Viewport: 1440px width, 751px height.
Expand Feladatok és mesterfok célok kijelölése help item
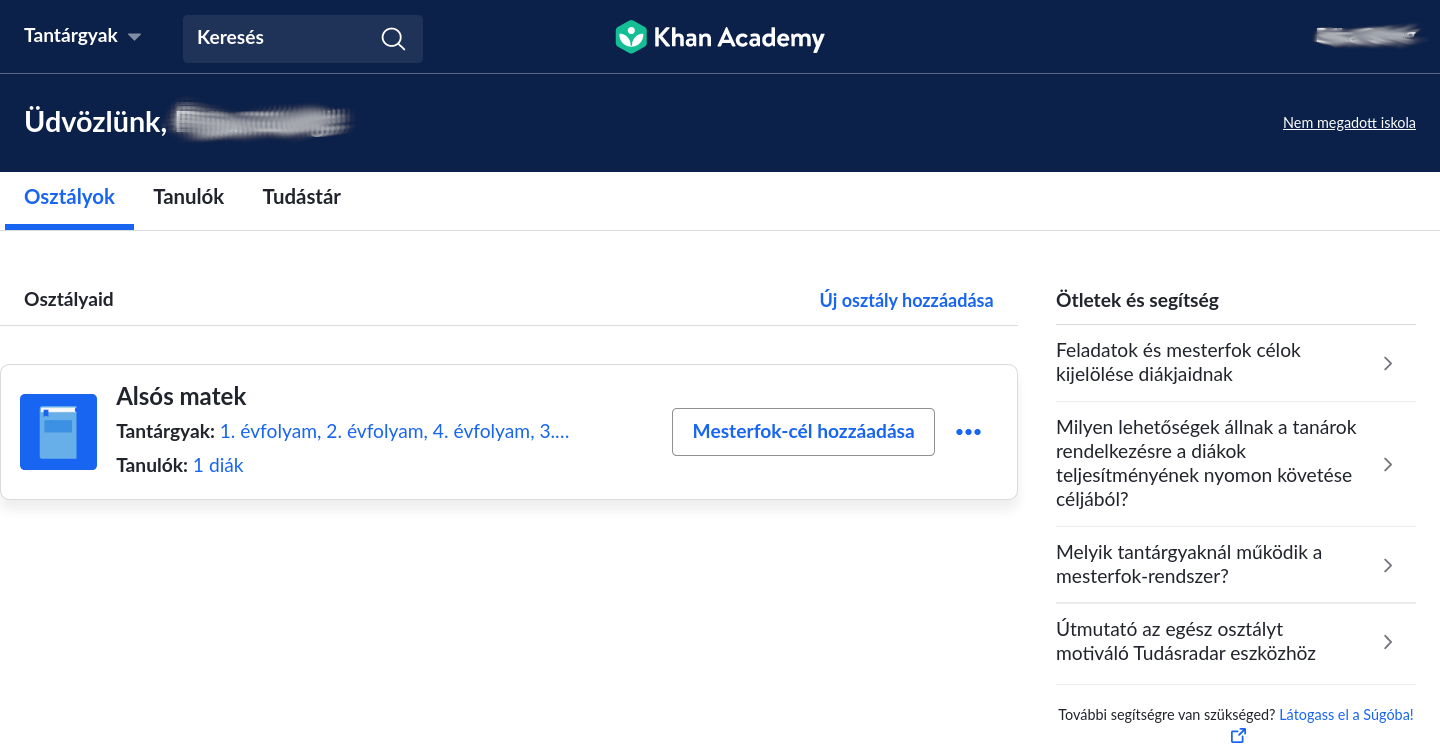coord(1235,363)
